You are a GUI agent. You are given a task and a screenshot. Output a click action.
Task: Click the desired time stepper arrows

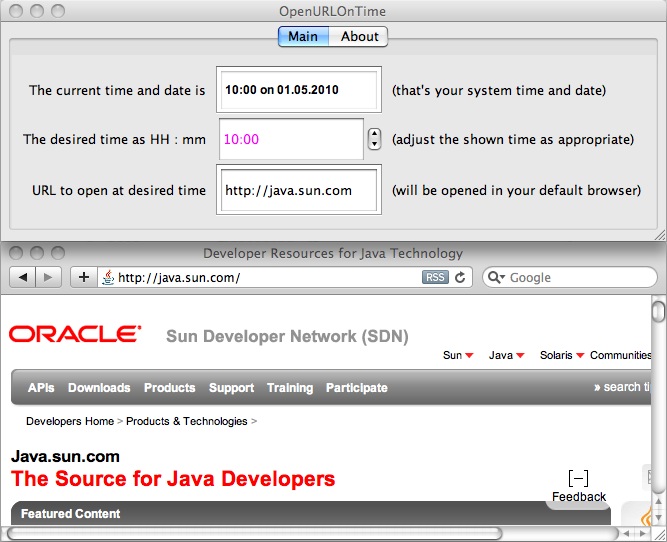(x=375, y=139)
